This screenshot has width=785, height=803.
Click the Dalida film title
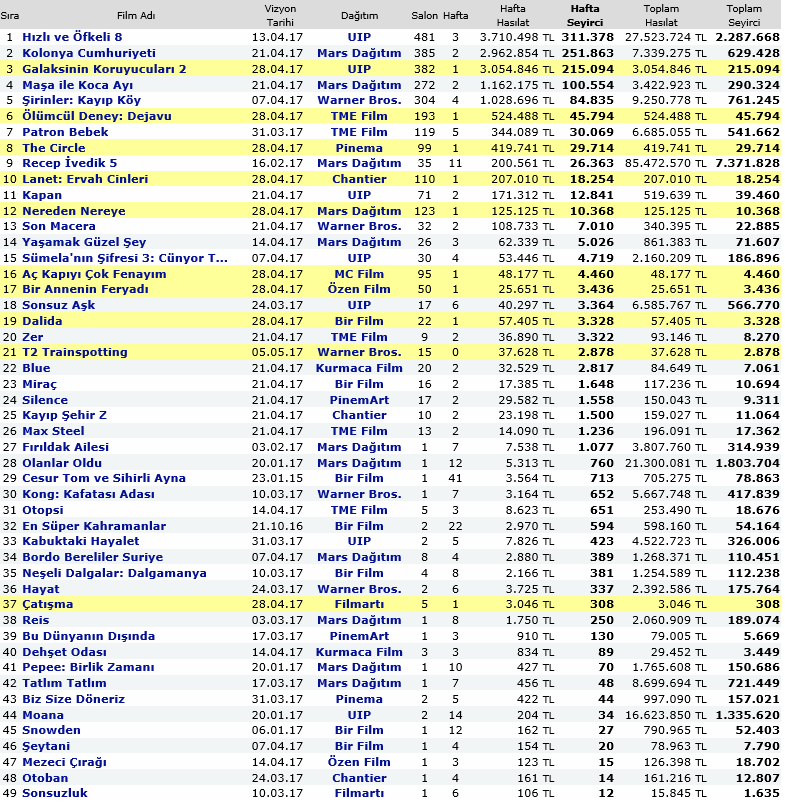pyautogui.click(x=43, y=321)
